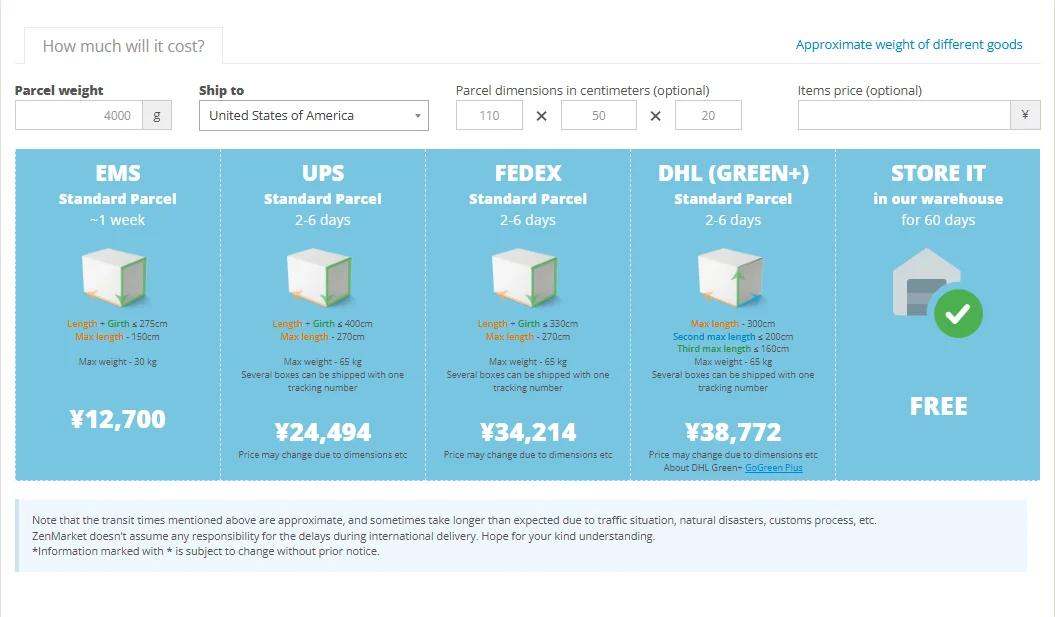The height and width of the screenshot is (617, 1055).
Task: Open Approximate weight of different goods link
Action: click(908, 44)
